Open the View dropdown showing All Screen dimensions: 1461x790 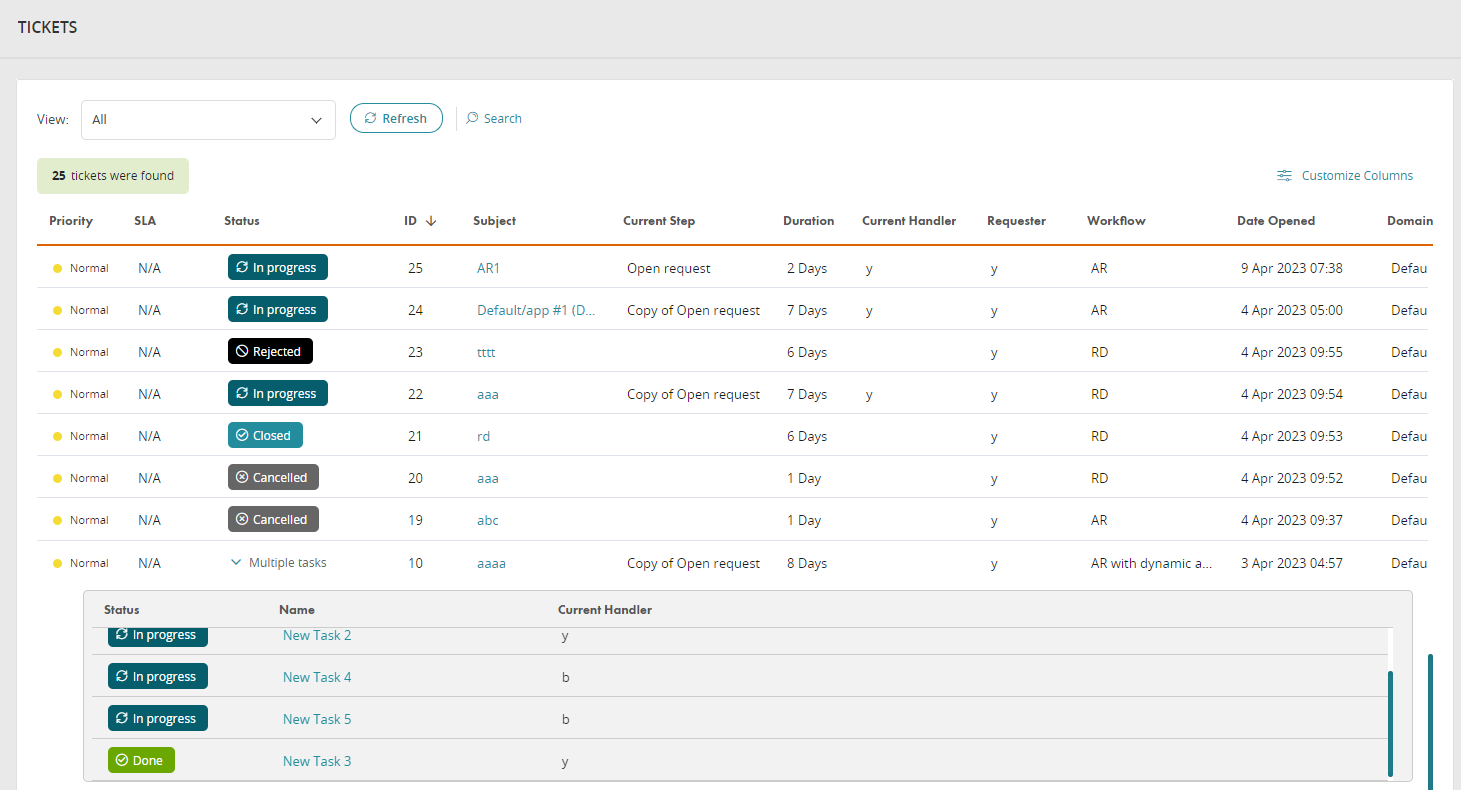click(x=208, y=120)
